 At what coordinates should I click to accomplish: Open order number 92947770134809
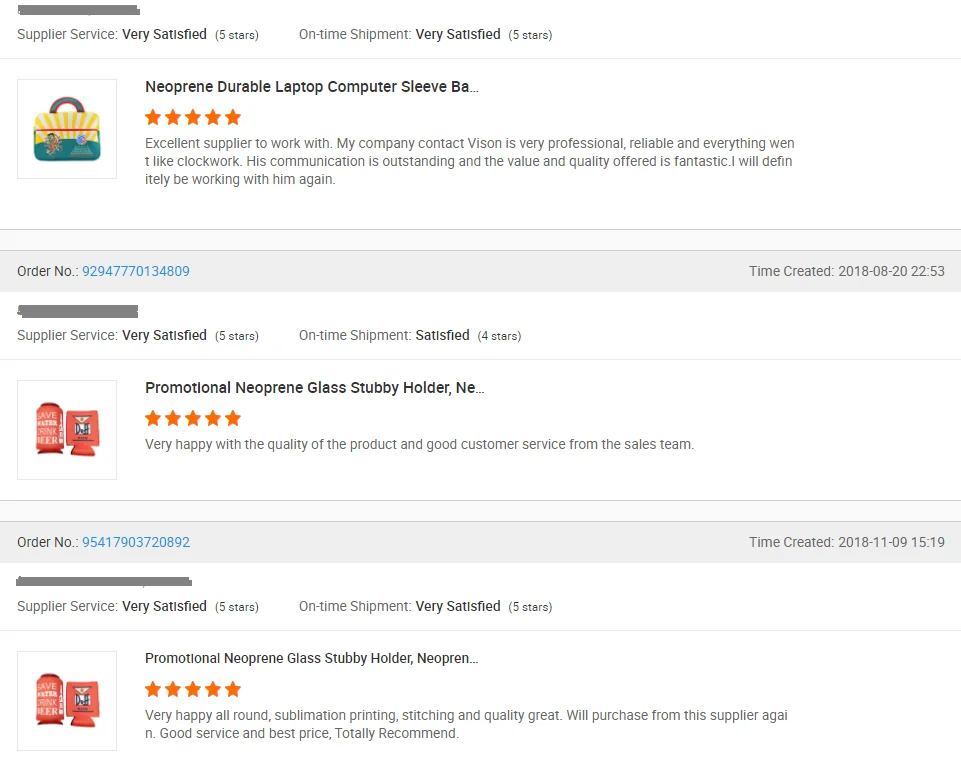click(135, 271)
